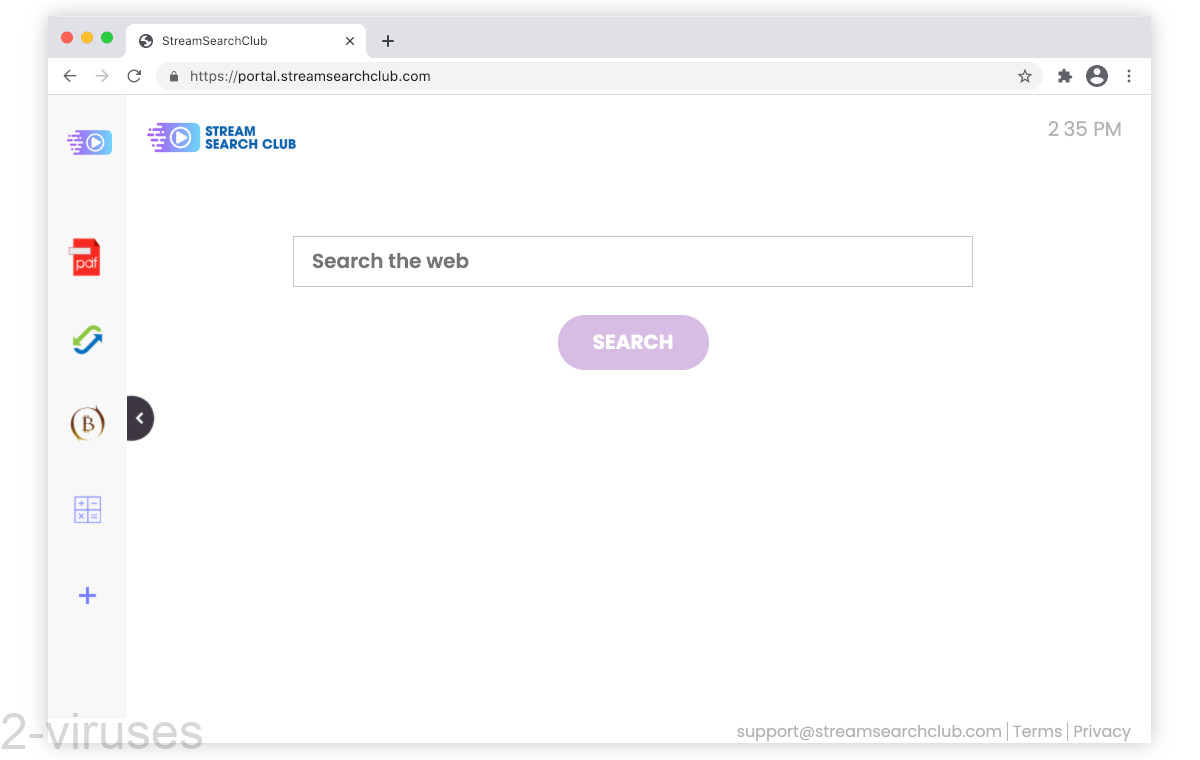
Task: Open the Chrome extensions puzzle icon
Action: [1064, 75]
